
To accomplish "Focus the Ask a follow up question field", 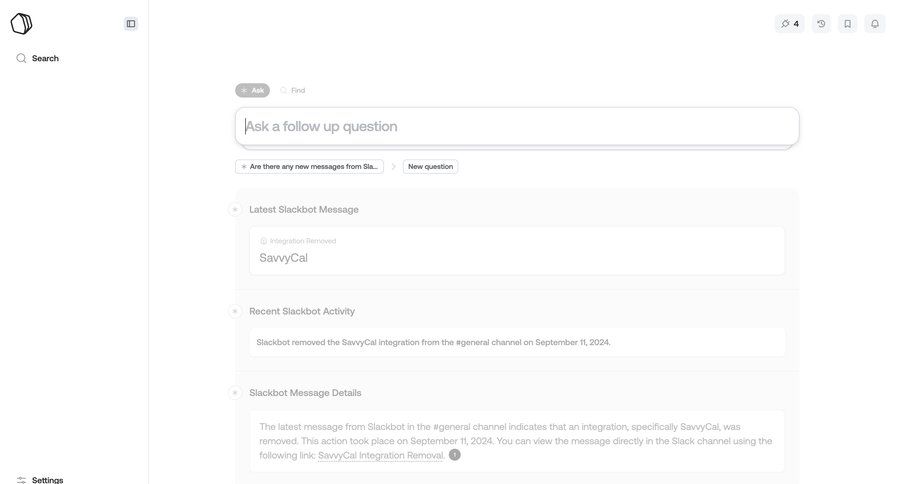I will [x=517, y=126].
